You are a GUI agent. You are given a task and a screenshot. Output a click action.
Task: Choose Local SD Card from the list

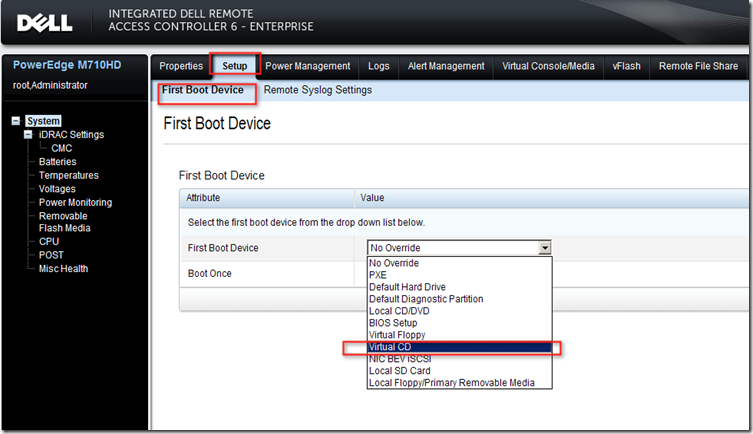click(460, 371)
